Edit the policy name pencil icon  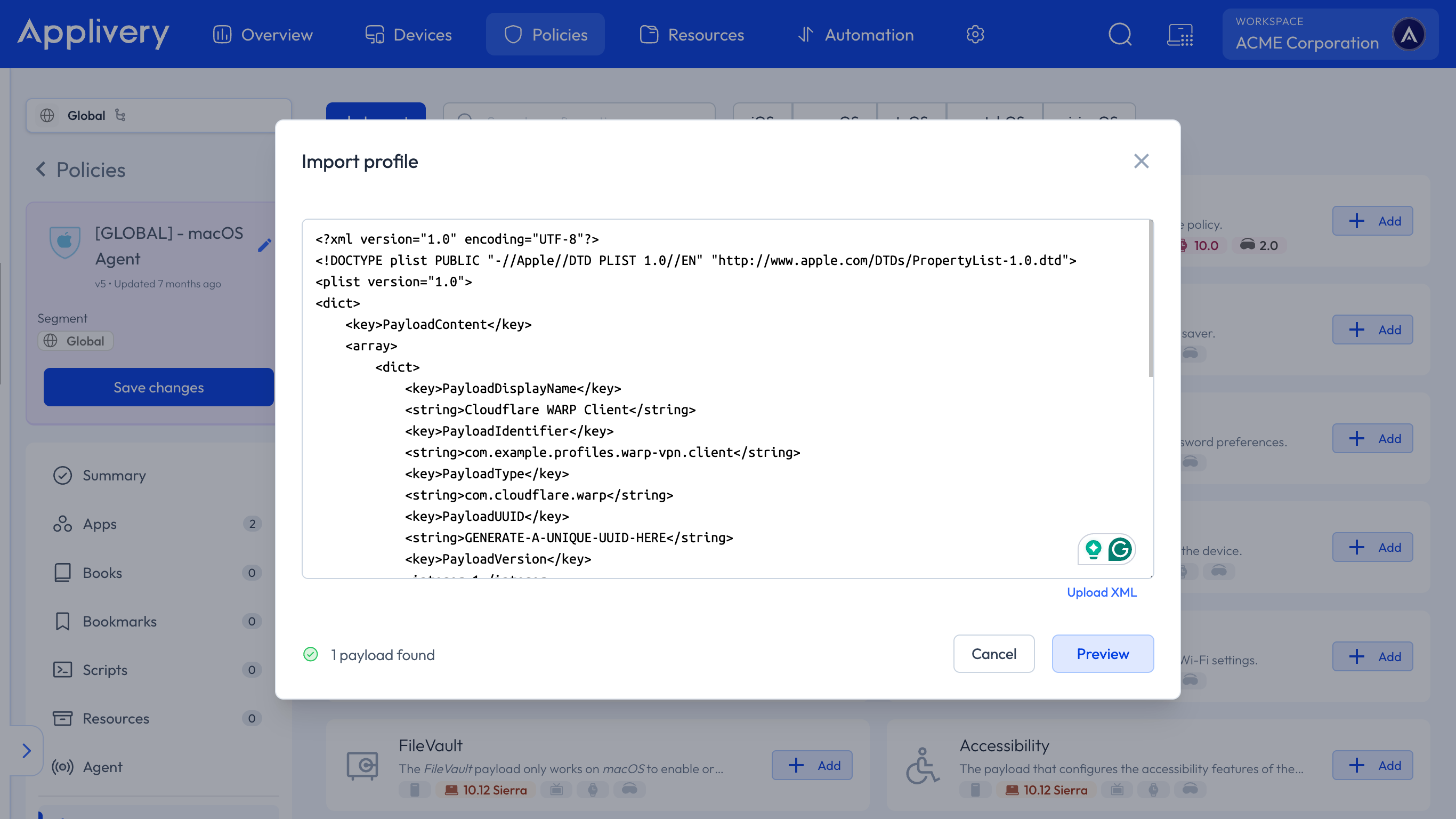[264, 245]
